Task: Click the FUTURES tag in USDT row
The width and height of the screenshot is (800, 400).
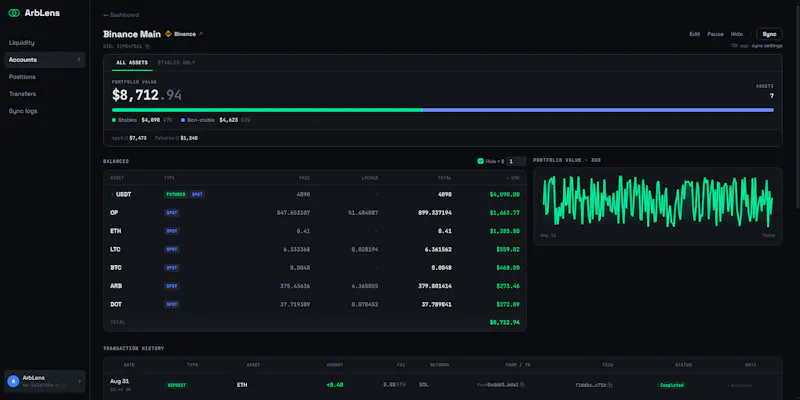Action: click(x=176, y=194)
